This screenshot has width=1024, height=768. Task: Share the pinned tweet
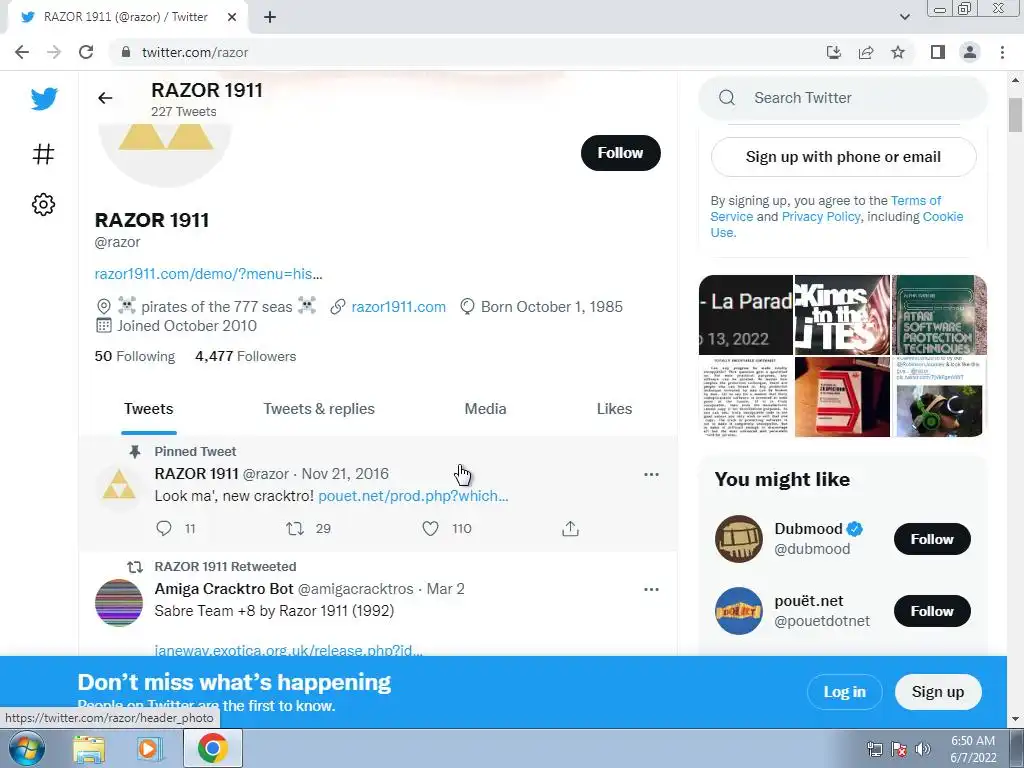(x=570, y=528)
